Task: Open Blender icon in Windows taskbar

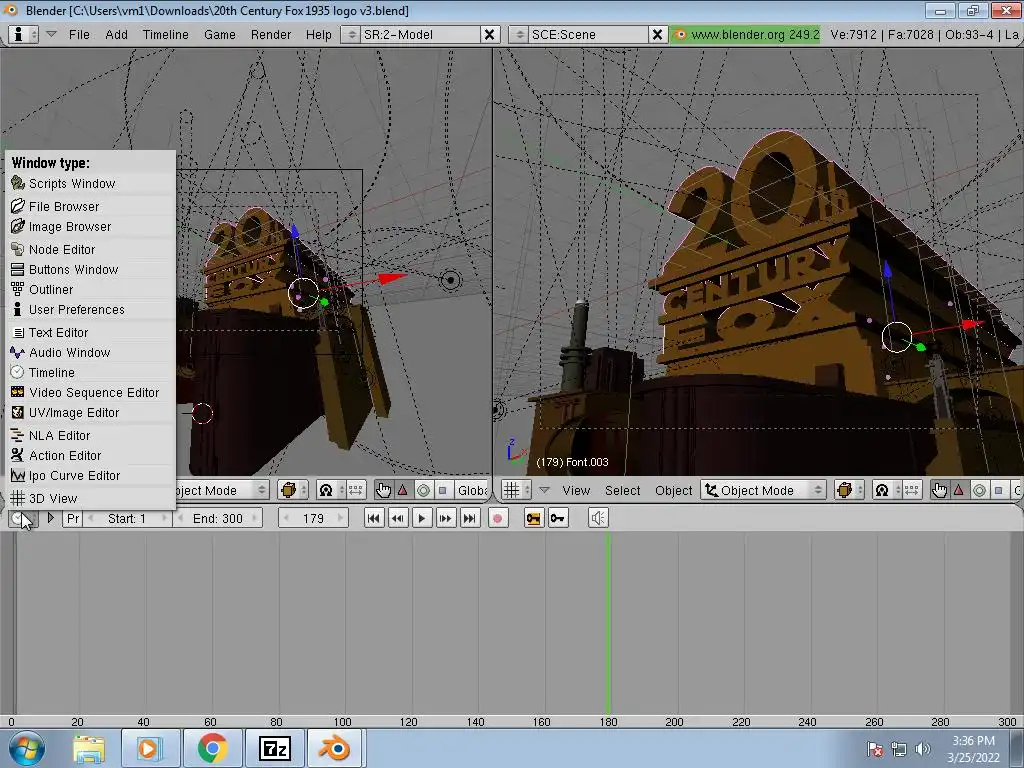Action: click(x=334, y=748)
